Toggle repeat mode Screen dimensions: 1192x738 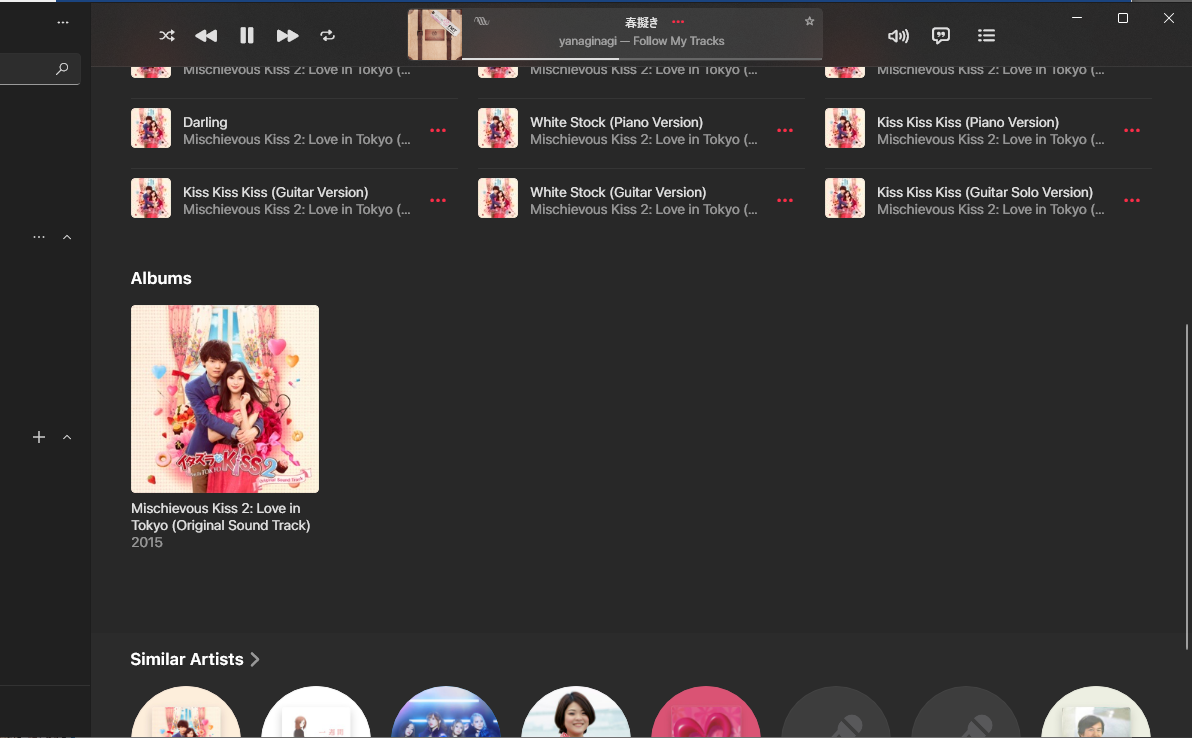tap(327, 36)
